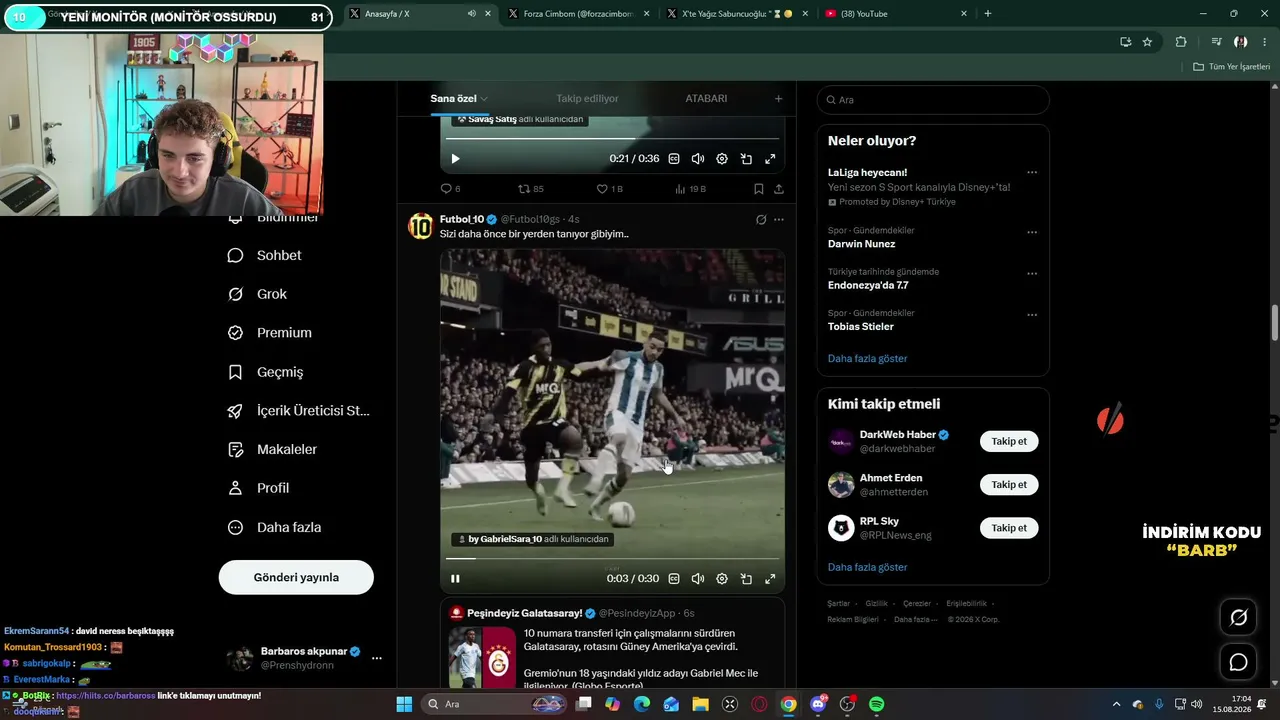Open options for LaLiga heyecanı trend
Screen dimensions: 1280x720
[1032, 172]
